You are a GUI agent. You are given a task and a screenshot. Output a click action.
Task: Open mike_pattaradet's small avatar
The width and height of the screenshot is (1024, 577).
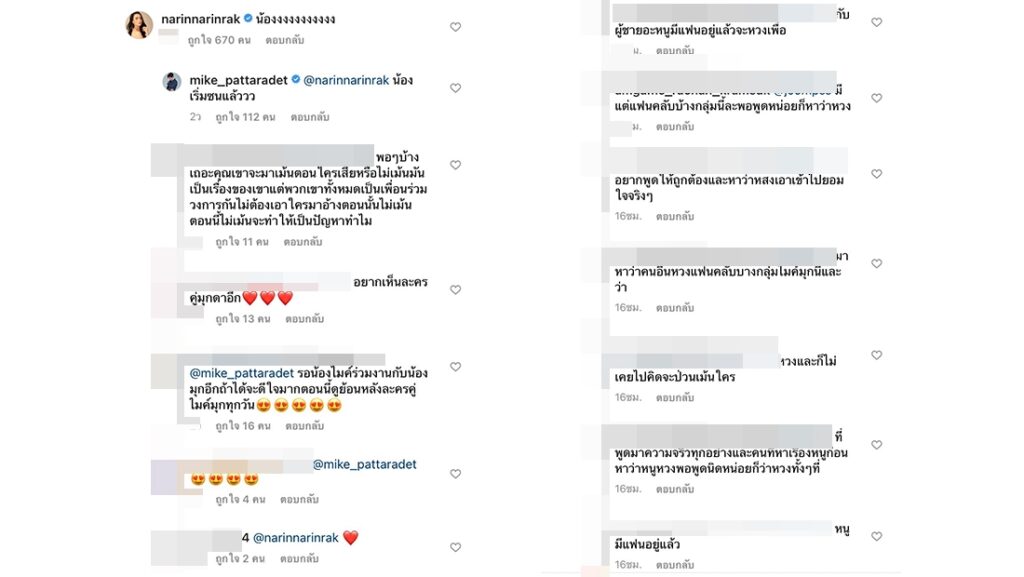(172, 82)
